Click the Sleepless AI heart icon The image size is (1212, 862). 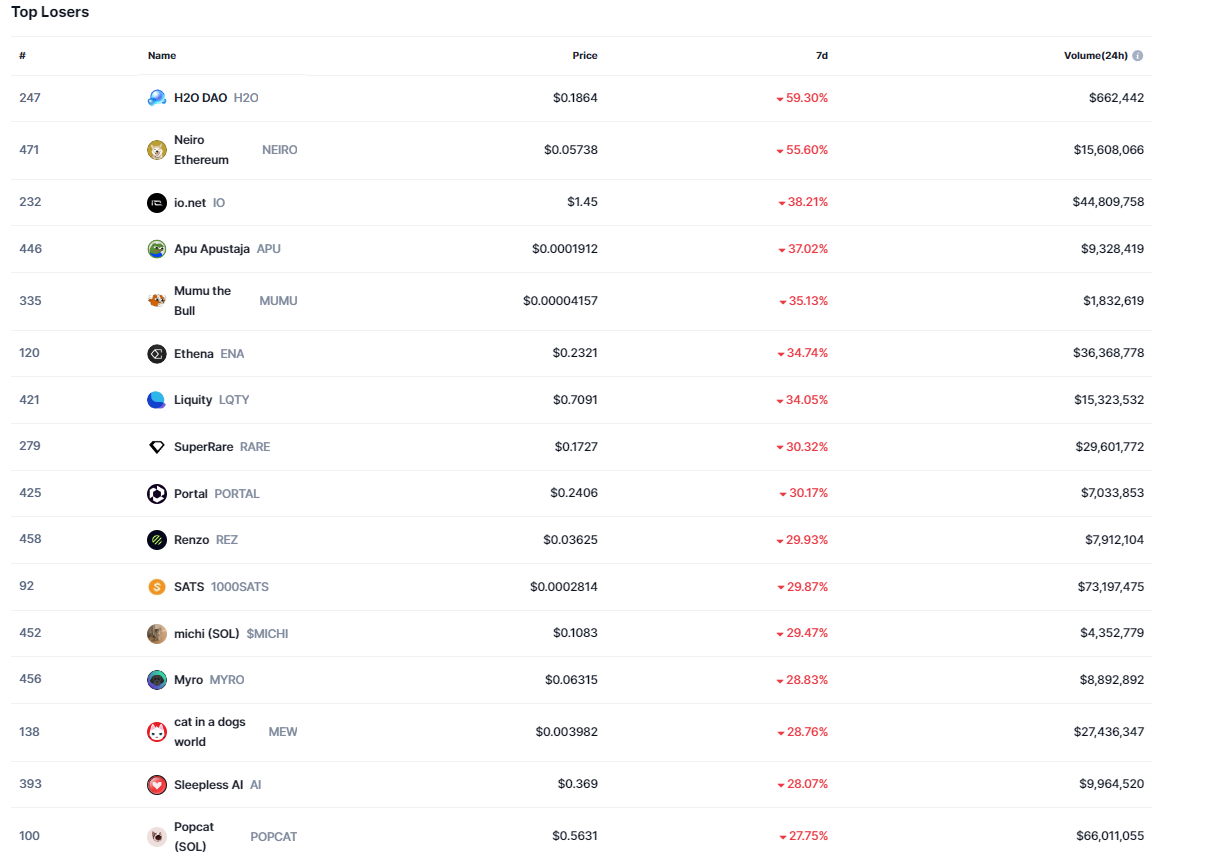point(157,785)
